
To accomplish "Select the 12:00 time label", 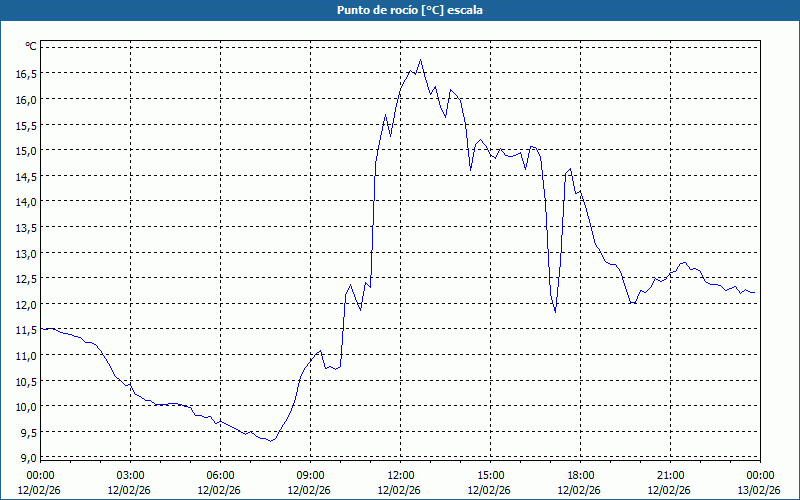I will [400, 475].
